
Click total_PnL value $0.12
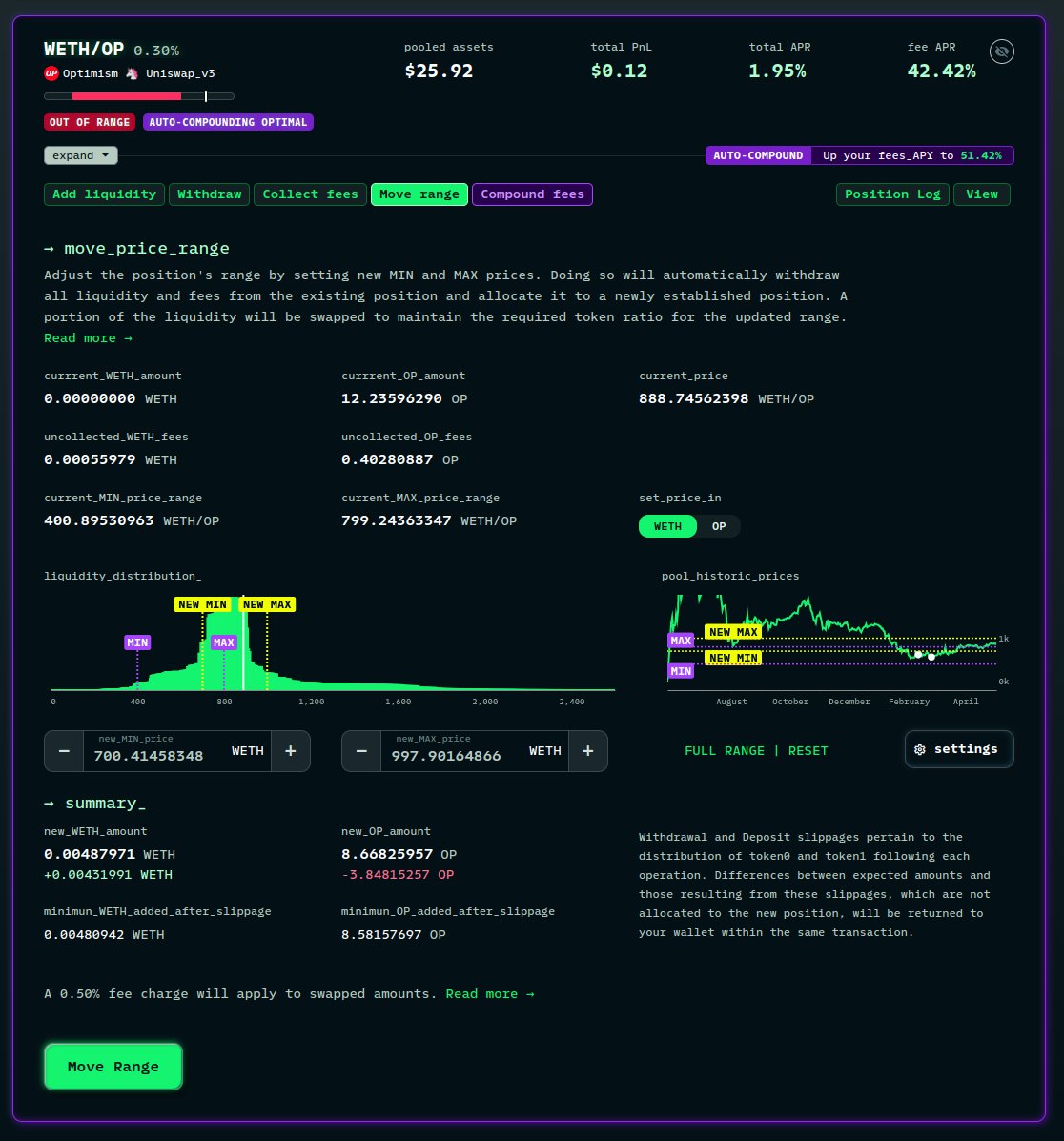click(620, 71)
